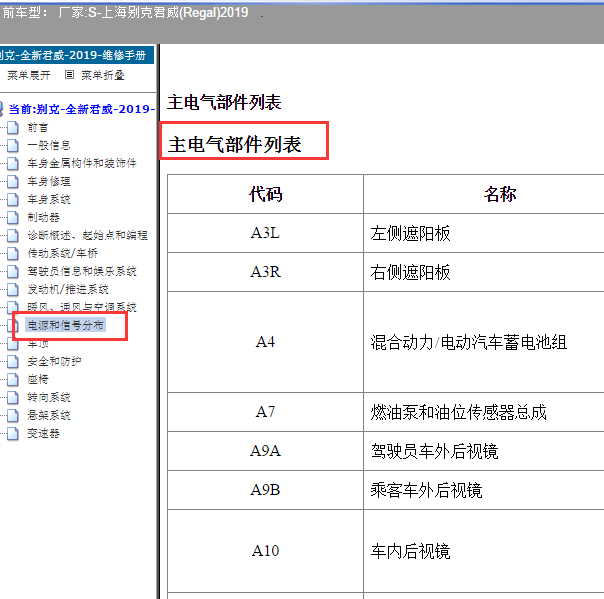This screenshot has height=599, width=604.
Task: Click table cell 右侧遮阳板
Action: click(x=484, y=272)
